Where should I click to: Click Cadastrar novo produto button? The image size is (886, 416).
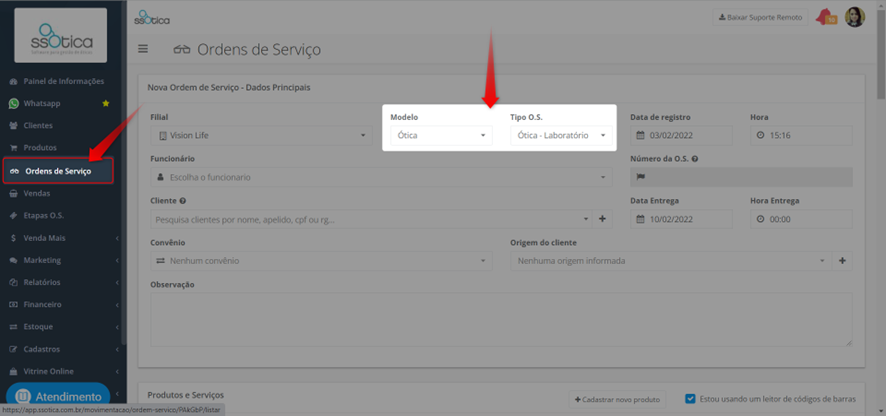[617, 399]
